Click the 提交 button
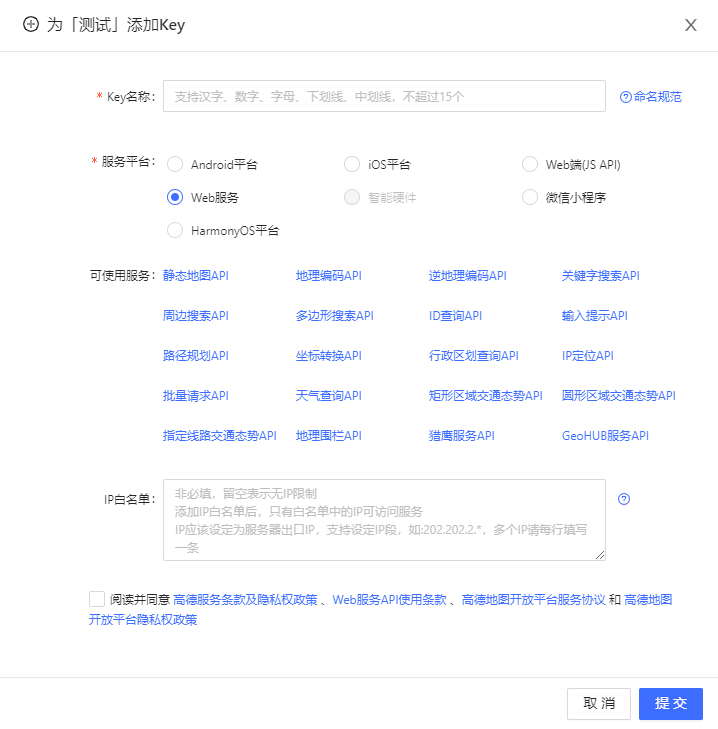Screen dimensions: 718x729 671,703
